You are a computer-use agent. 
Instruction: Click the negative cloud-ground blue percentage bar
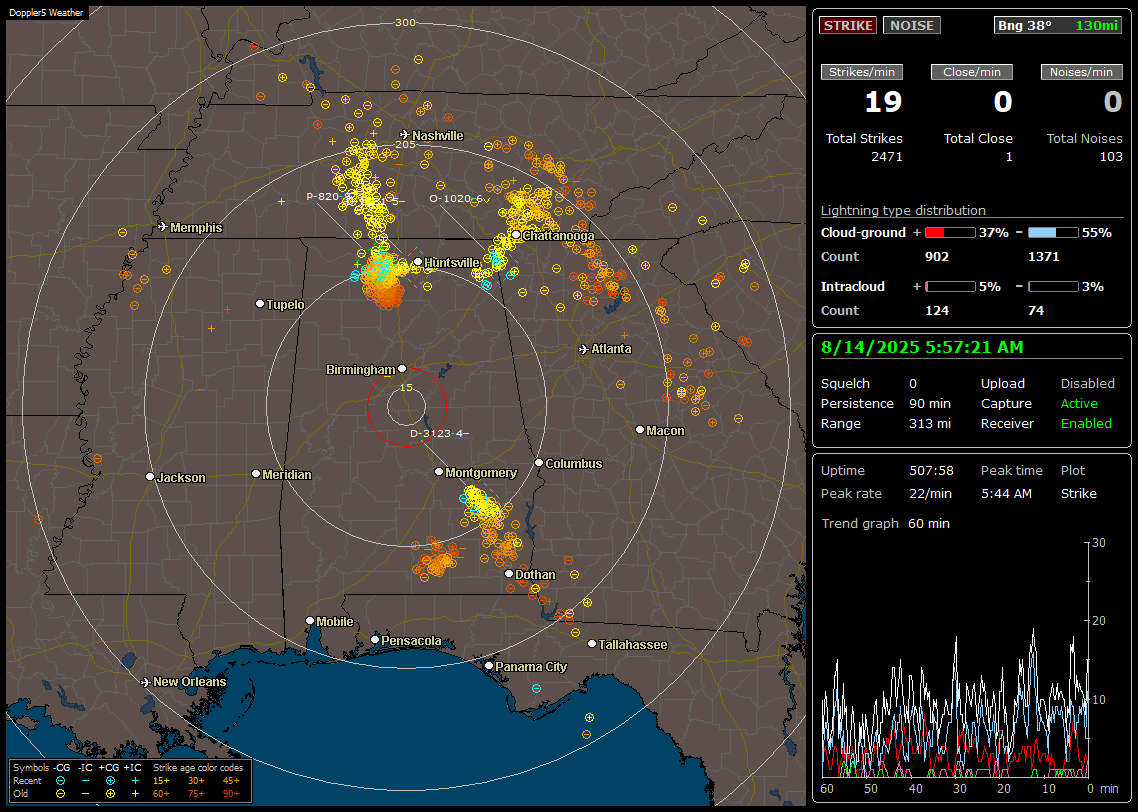1053,233
